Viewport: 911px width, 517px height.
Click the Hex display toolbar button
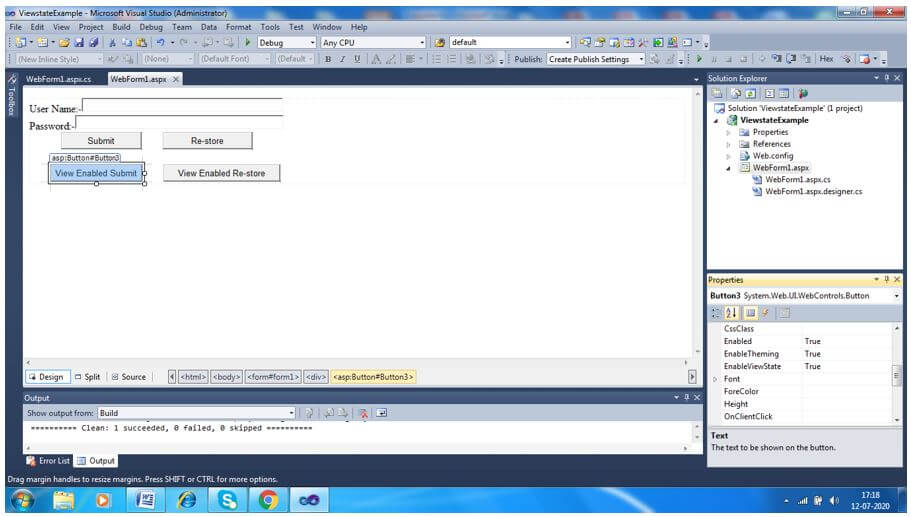click(827, 59)
